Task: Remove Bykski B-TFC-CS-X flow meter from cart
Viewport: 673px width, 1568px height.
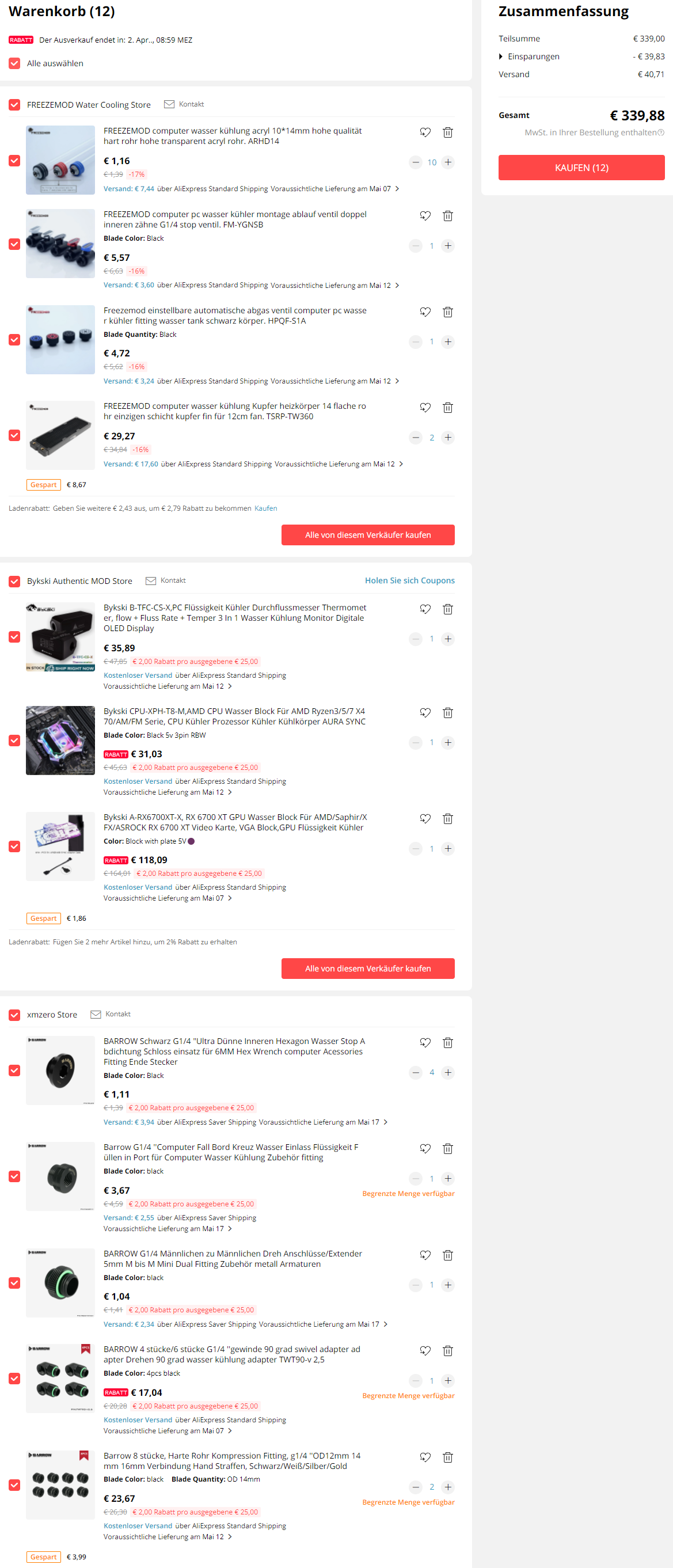Action: (447, 609)
